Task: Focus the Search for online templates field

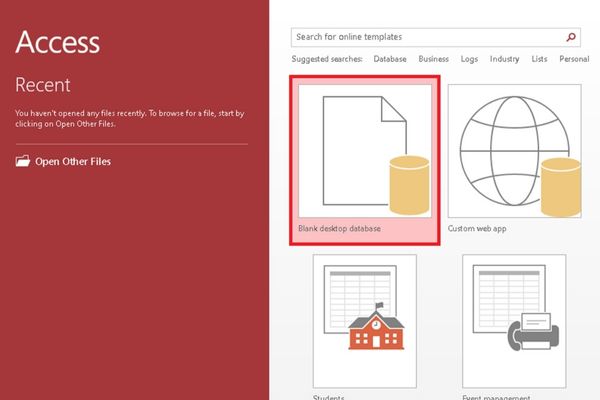Action: point(435,37)
